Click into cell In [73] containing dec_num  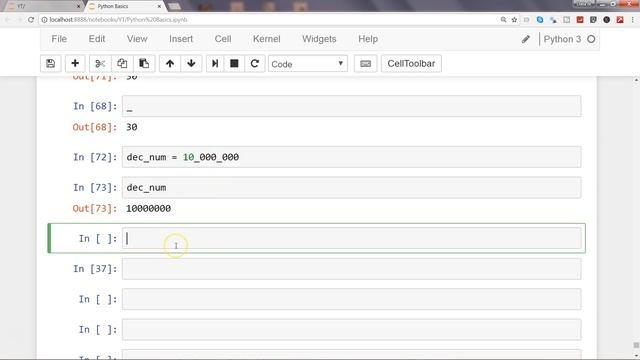tap(351, 187)
